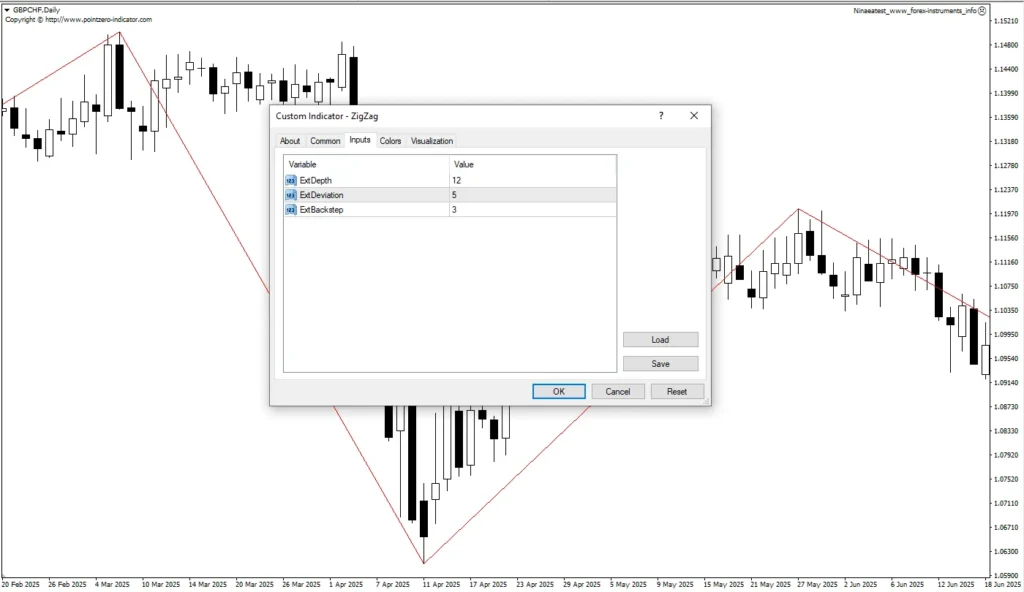Viewport: 1024px width, 592px height.
Task: Click the ExtDeviation variable type icon
Action: click(291, 195)
